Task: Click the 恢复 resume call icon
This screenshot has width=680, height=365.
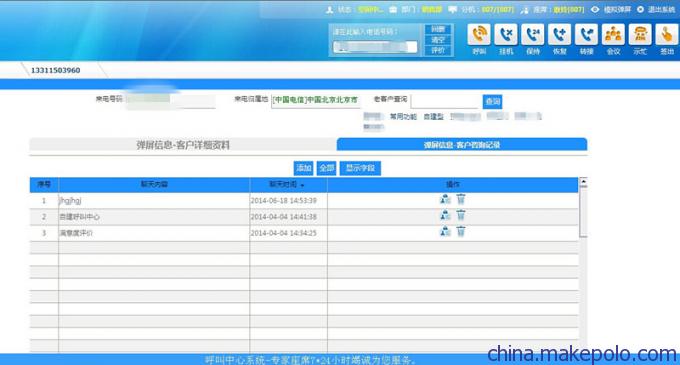Action: tap(559, 34)
